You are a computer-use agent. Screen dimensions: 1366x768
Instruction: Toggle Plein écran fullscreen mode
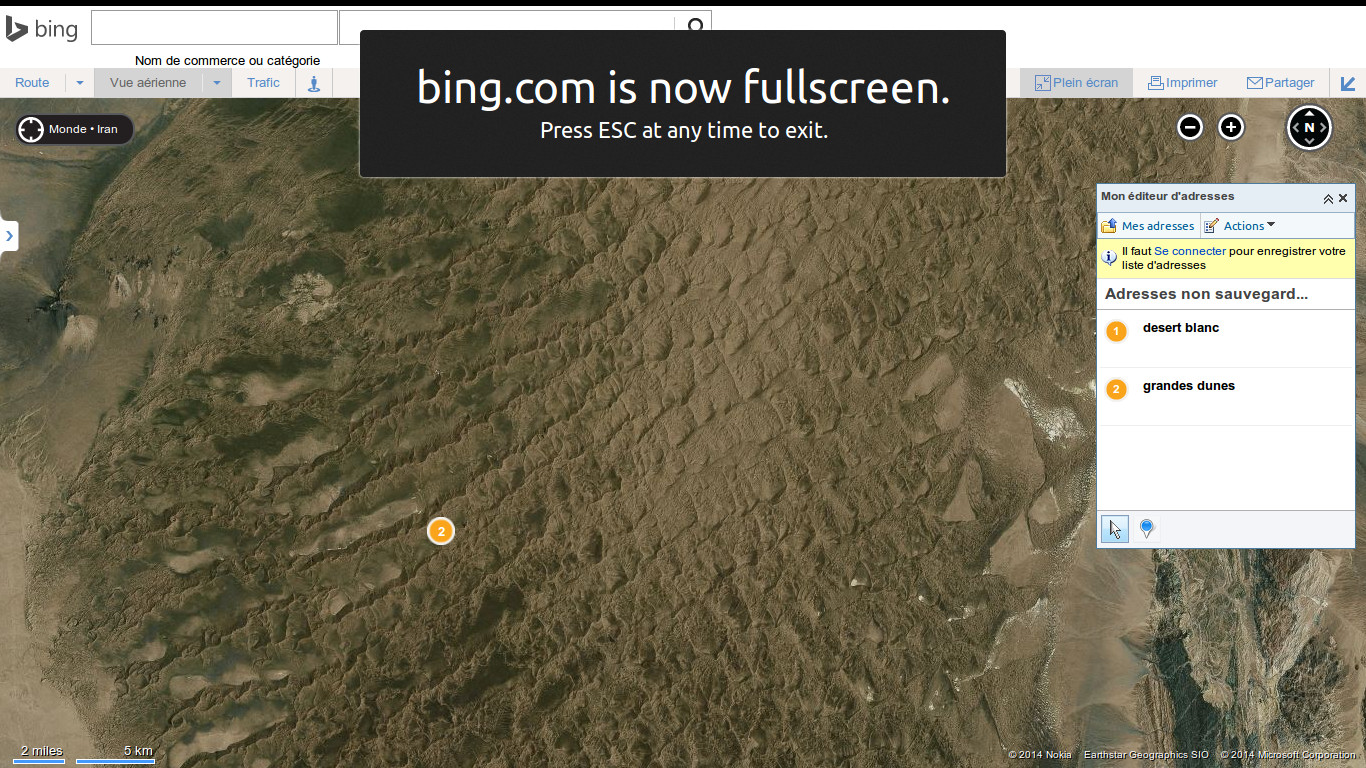click(x=1076, y=83)
